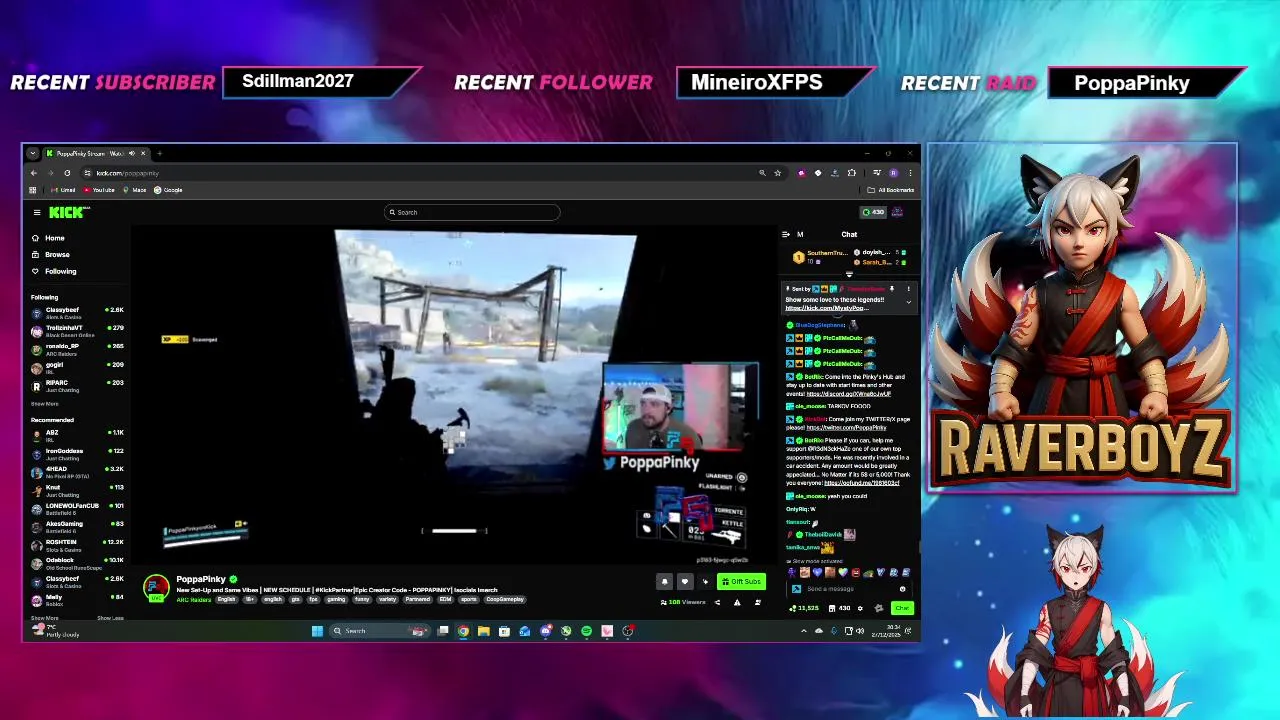Image resolution: width=1280 pixels, height=720 pixels.
Task: Open the PoppaPinky channel avatar
Action: (x=157, y=587)
